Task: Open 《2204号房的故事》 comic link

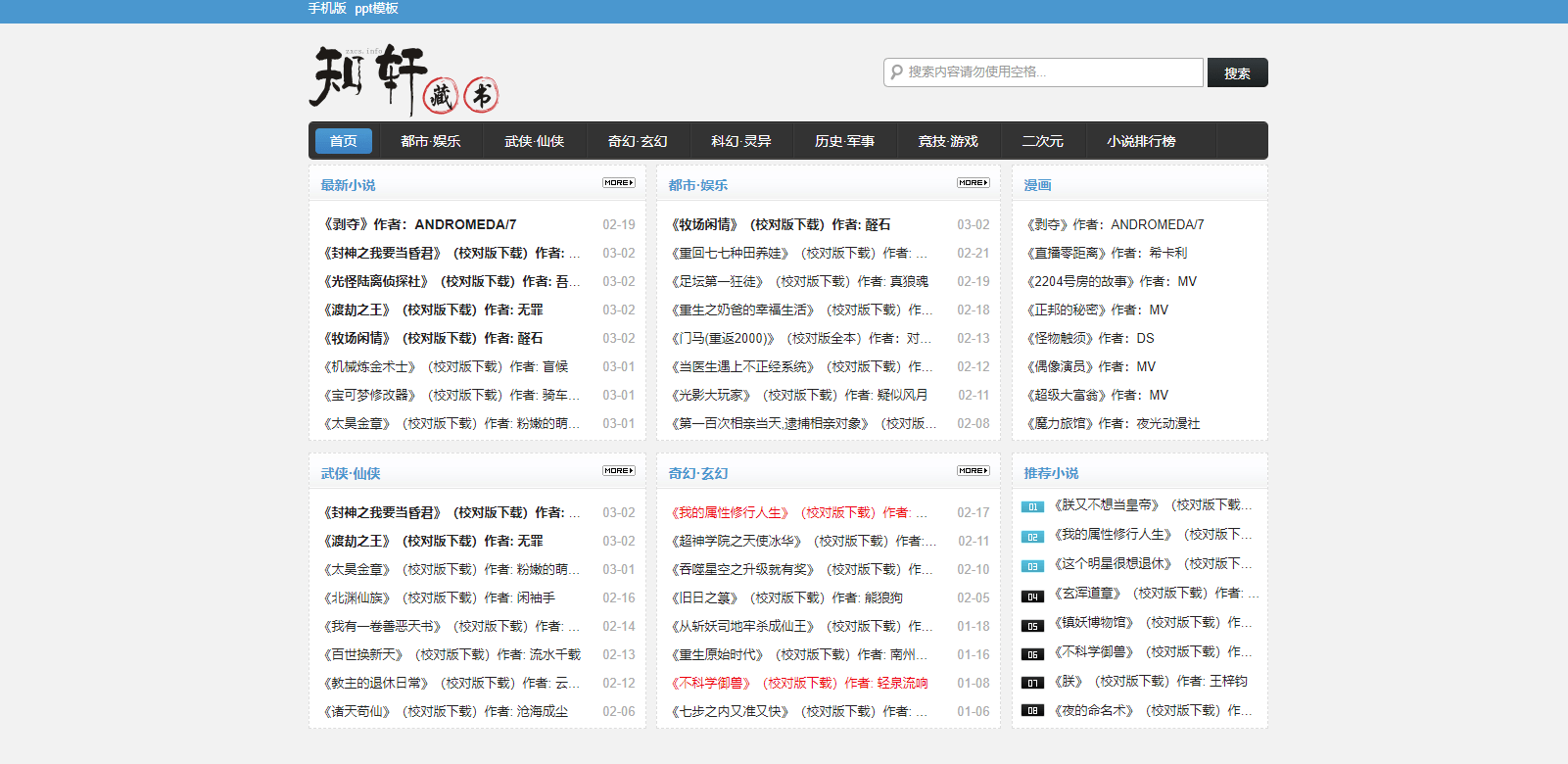Action: 1112,281
